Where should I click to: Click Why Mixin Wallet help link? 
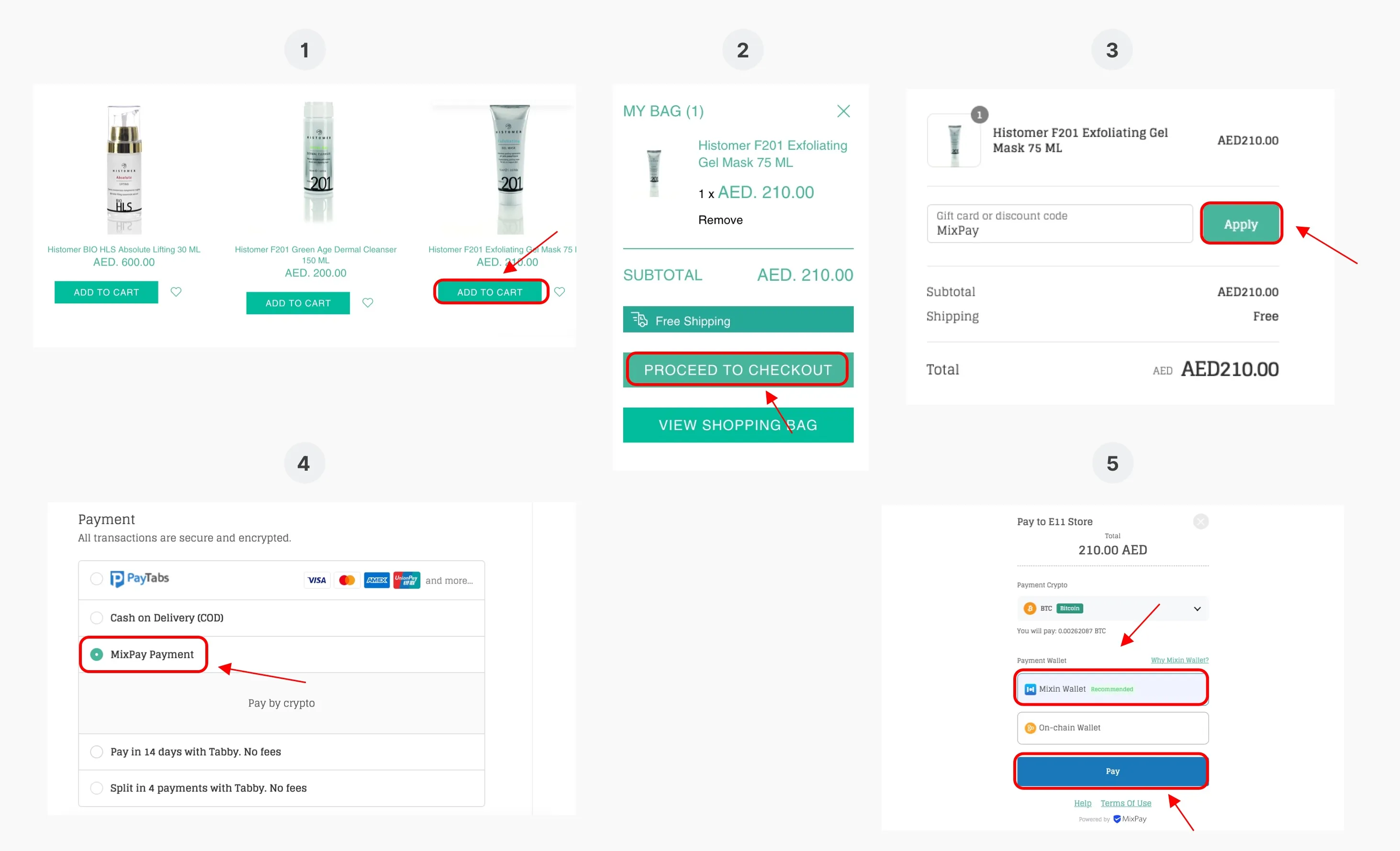click(1181, 660)
